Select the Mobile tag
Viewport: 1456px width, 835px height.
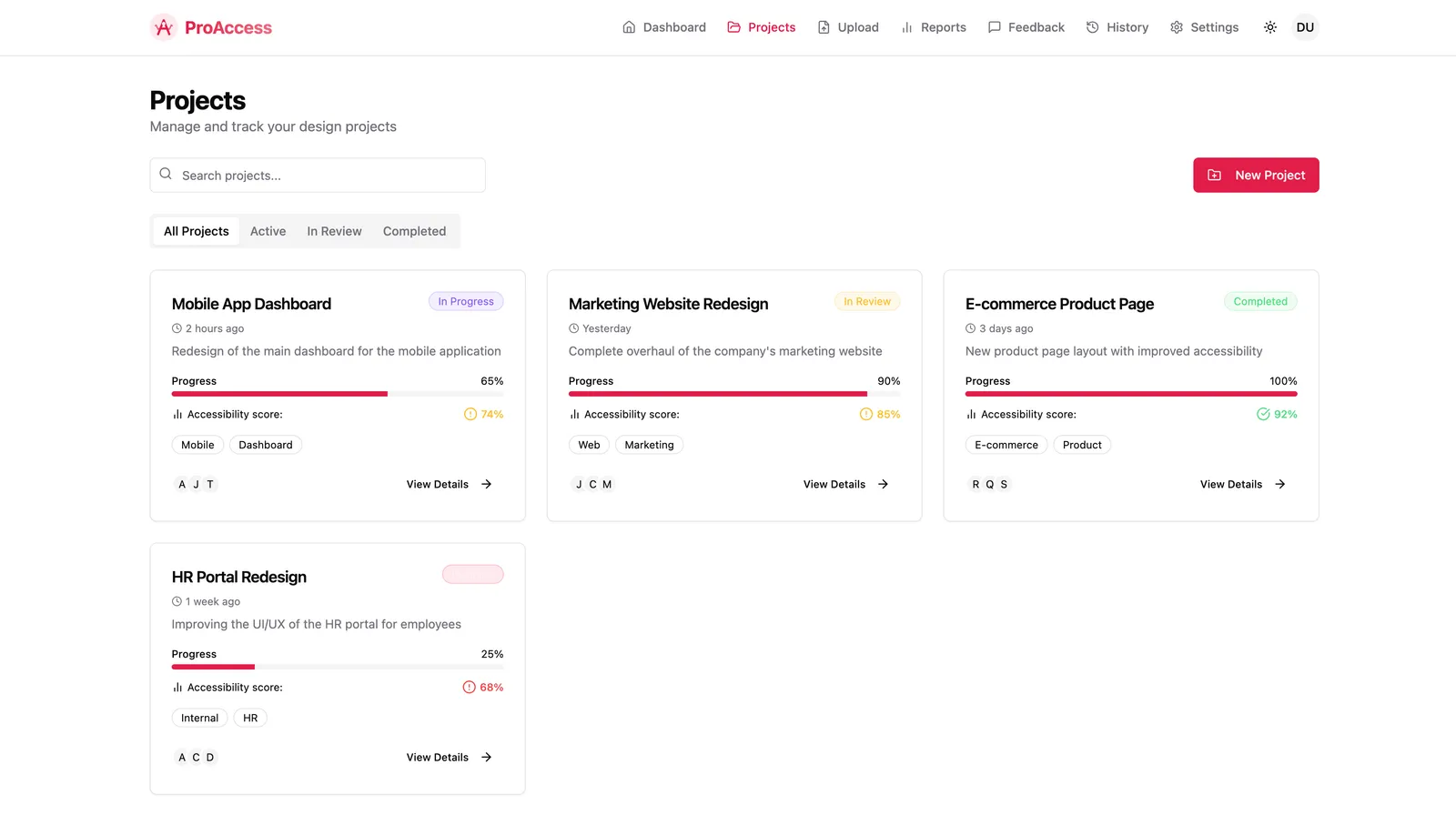coord(197,445)
